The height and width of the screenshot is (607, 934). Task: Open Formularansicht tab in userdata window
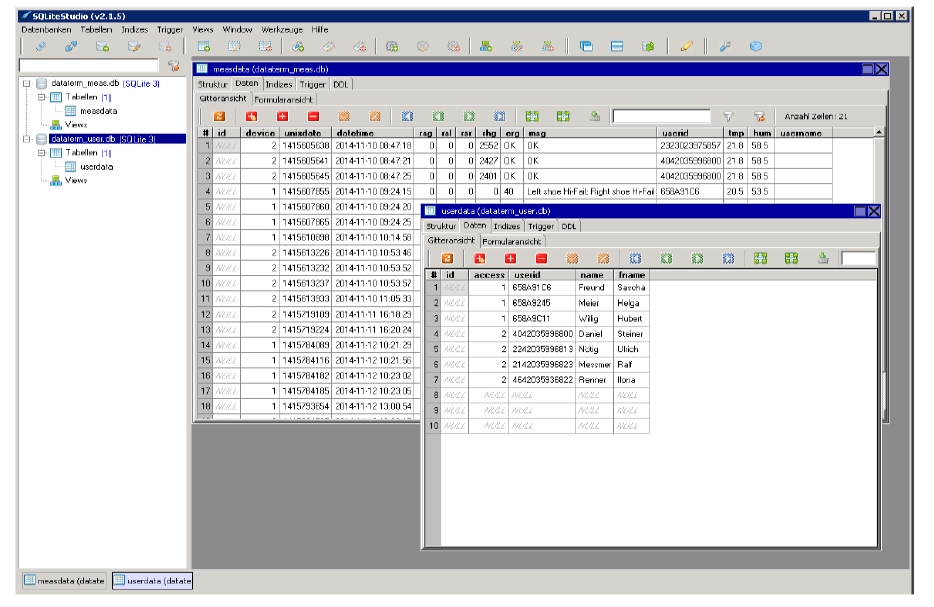pyautogui.click(x=512, y=241)
